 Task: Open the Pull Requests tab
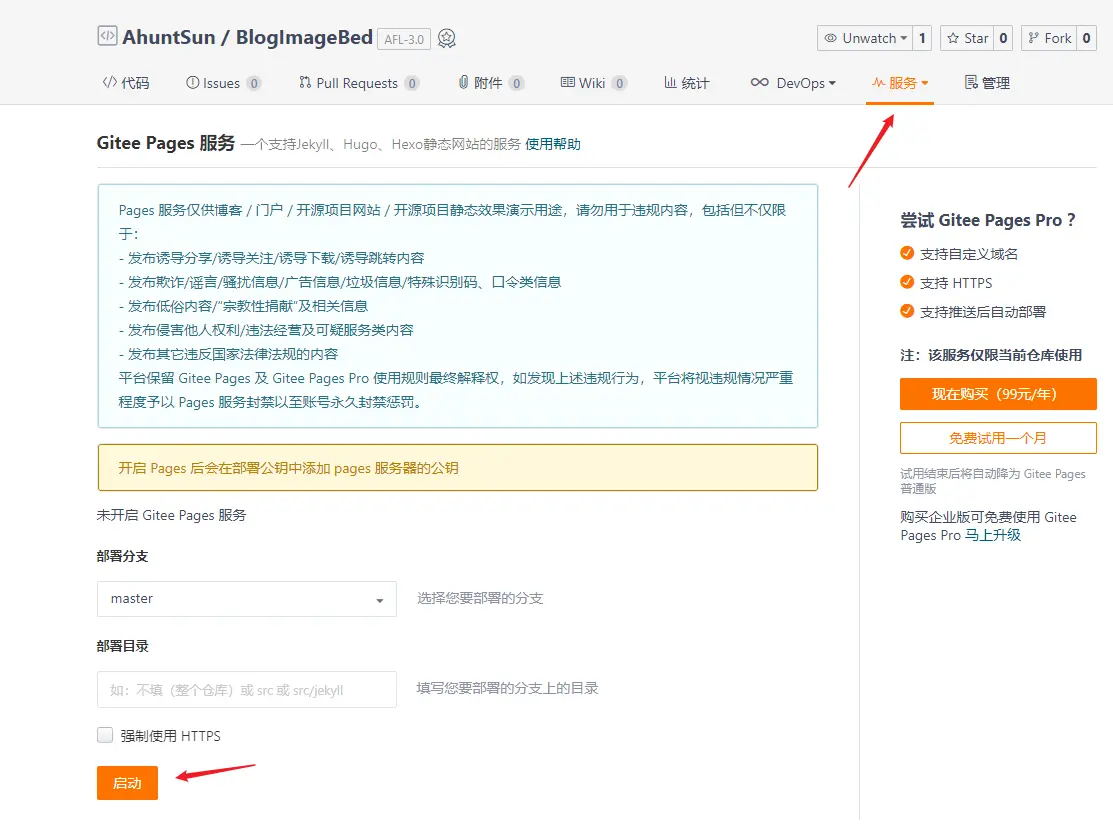pyautogui.click(x=358, y=83)
